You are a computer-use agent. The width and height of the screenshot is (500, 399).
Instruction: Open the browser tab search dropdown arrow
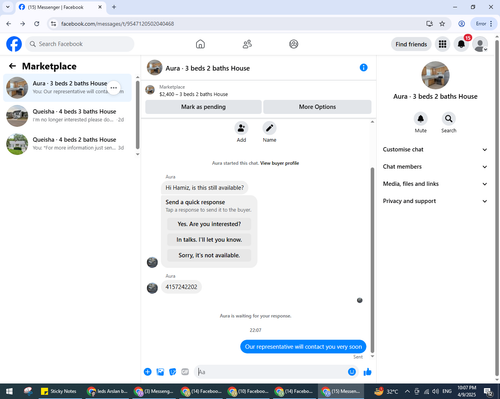(x=8, y=7)
